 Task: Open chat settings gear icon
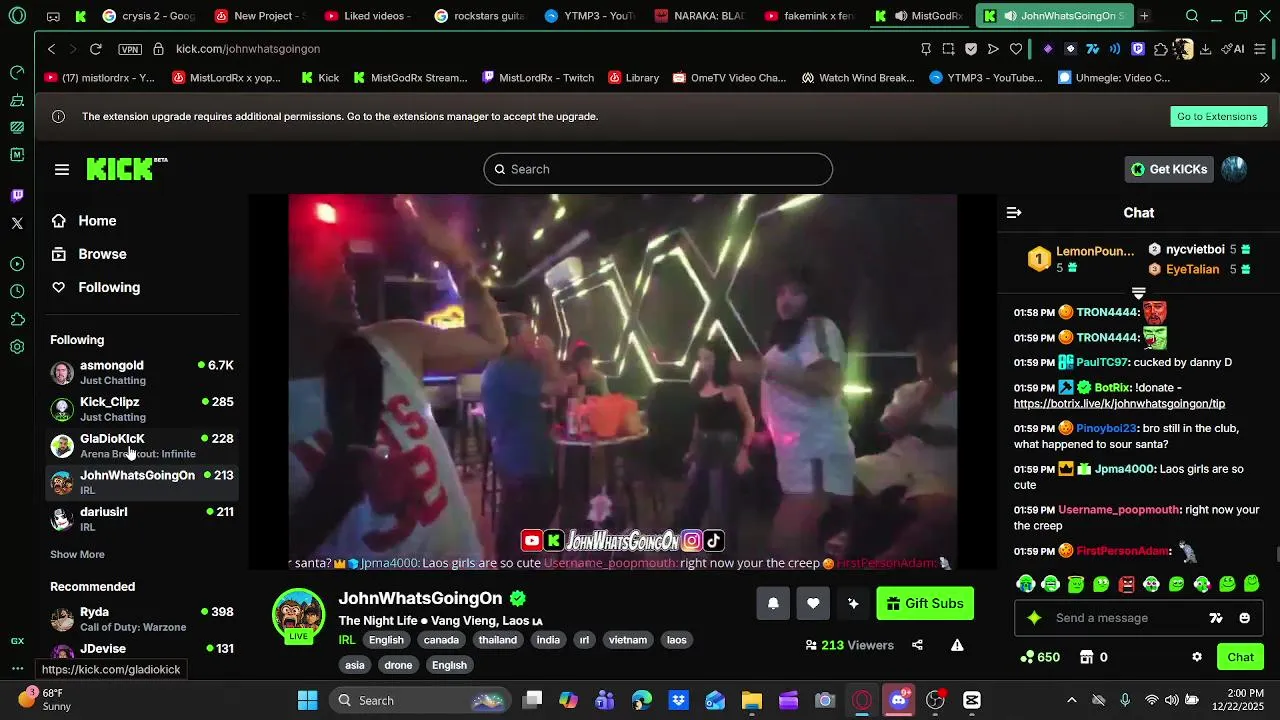point(1197,657)
